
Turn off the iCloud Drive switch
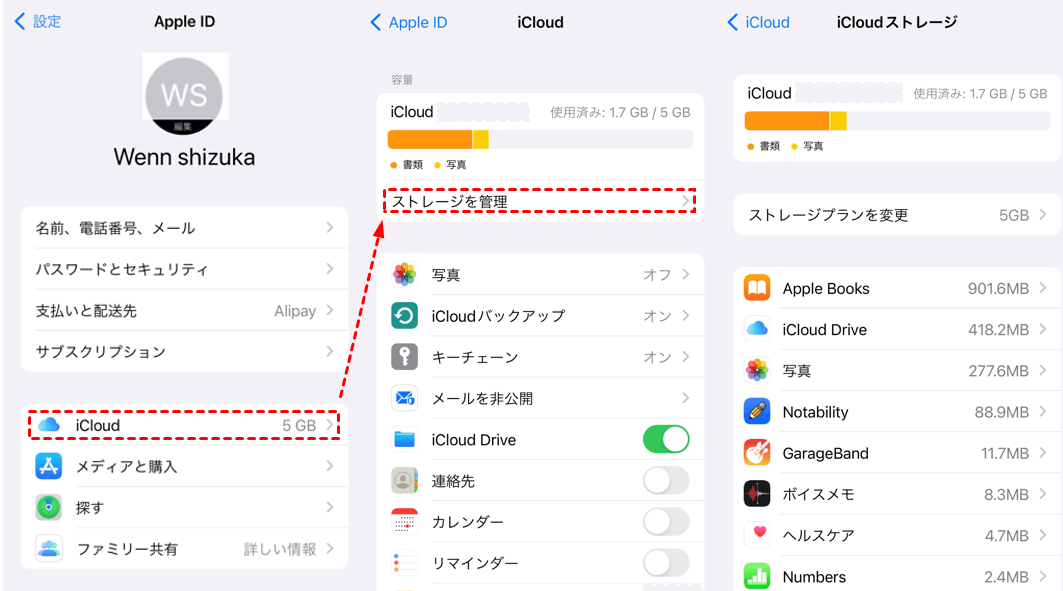(x=666, y=439)
